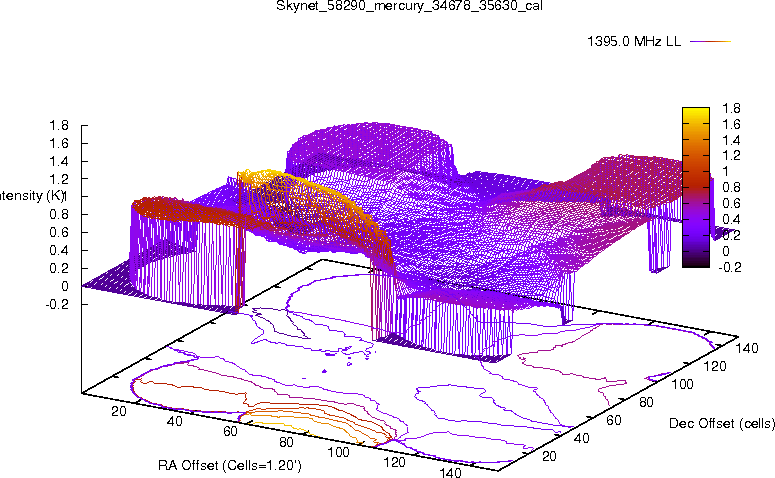Viewport: 775px width, 478px height.
Task: Click the 20 tick on Dec Offset axis
Action: coord(549,456)
